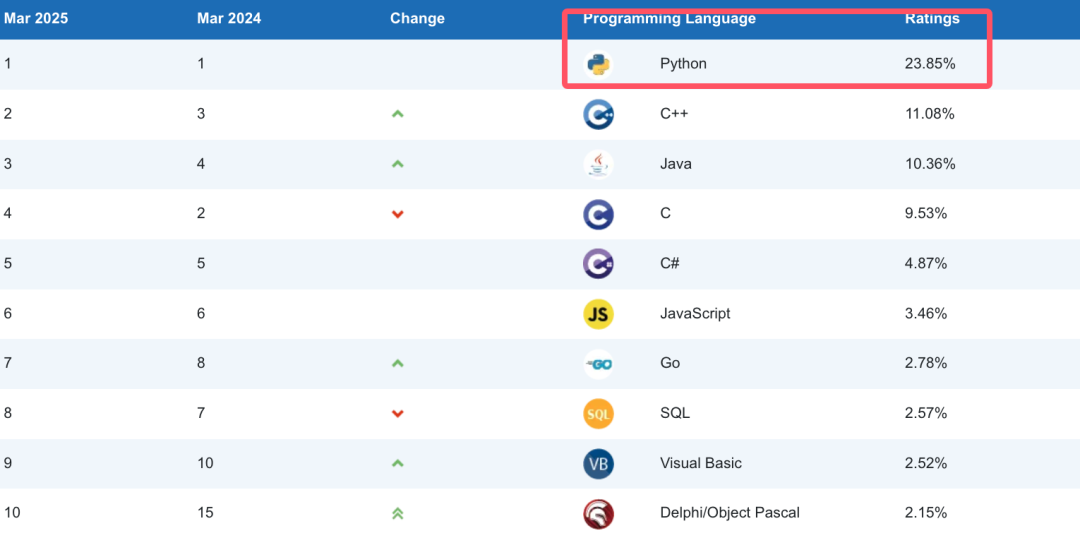Screen dimensions: 1080x538
Task: Click the double up arrow in Delphi row
Action: [x=397, y=513]
